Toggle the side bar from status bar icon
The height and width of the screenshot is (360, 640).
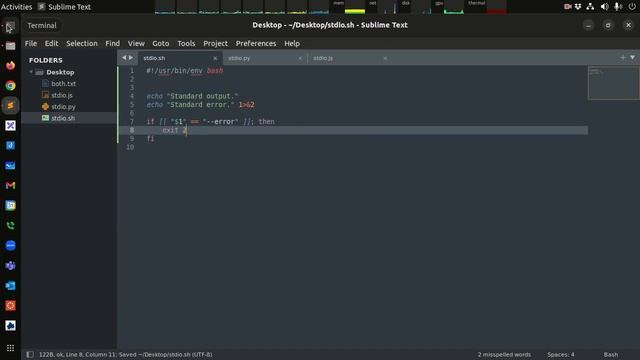point(30,354)
